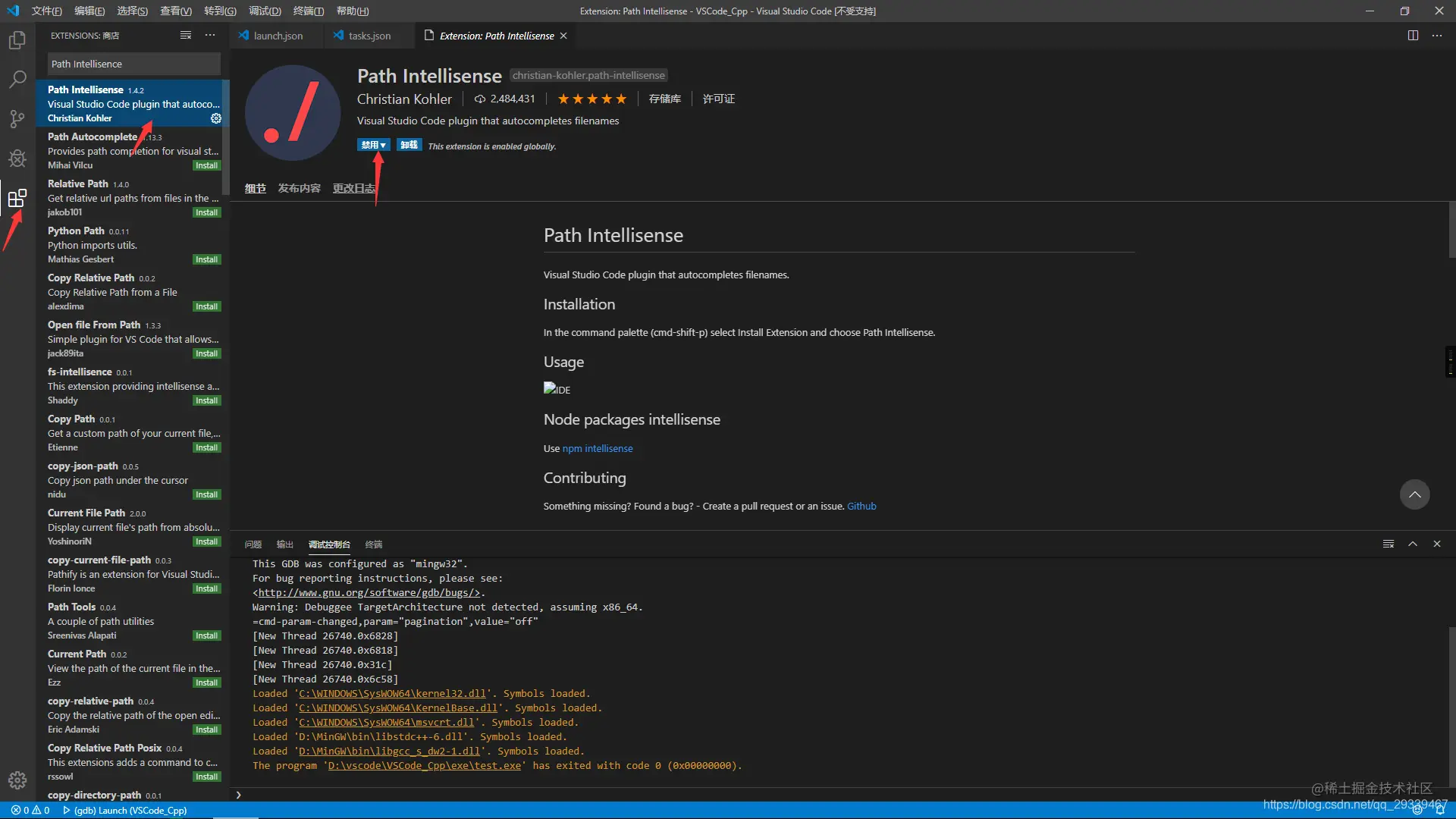Image resolution: width=1456 pixels, height=819 pixels.
Task: Maximize the bottom panel
Action: [x=1413, y=544]
